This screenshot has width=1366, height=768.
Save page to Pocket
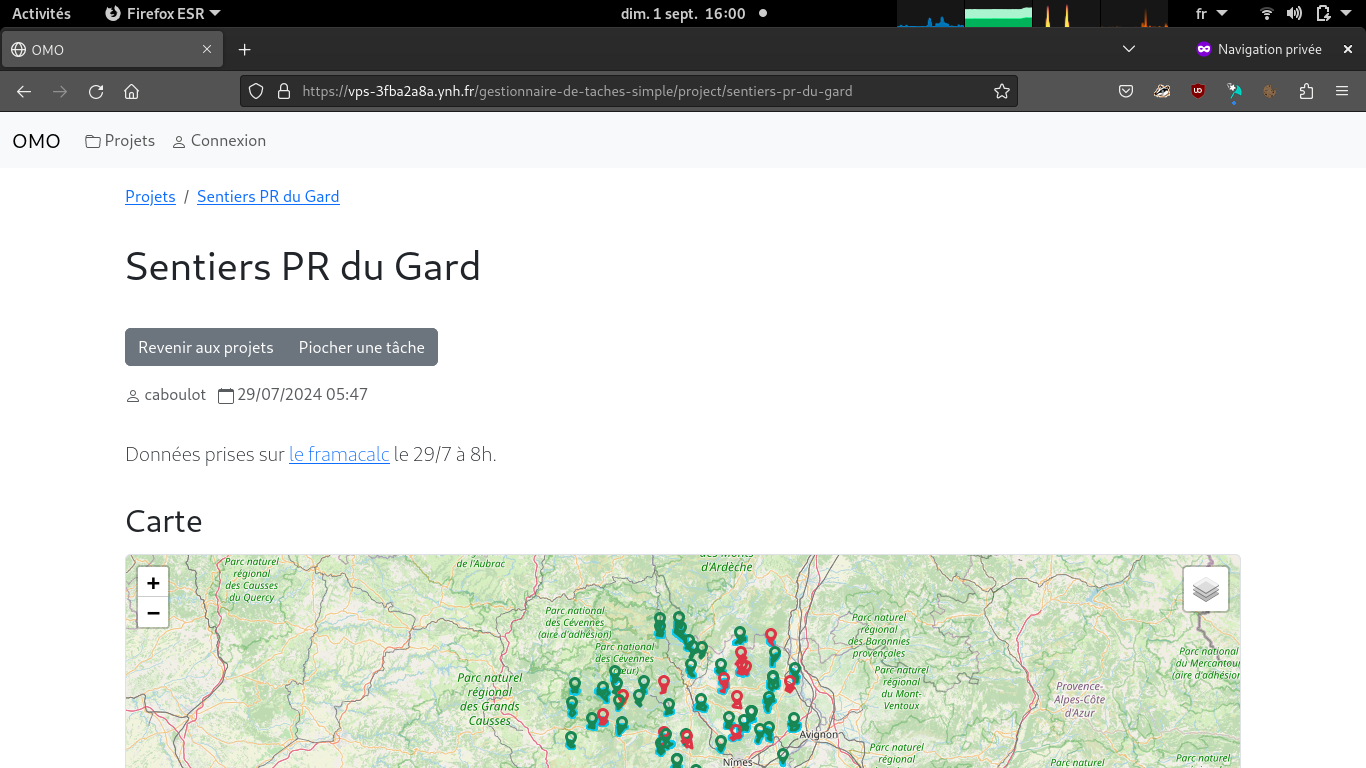point(1126,92)
